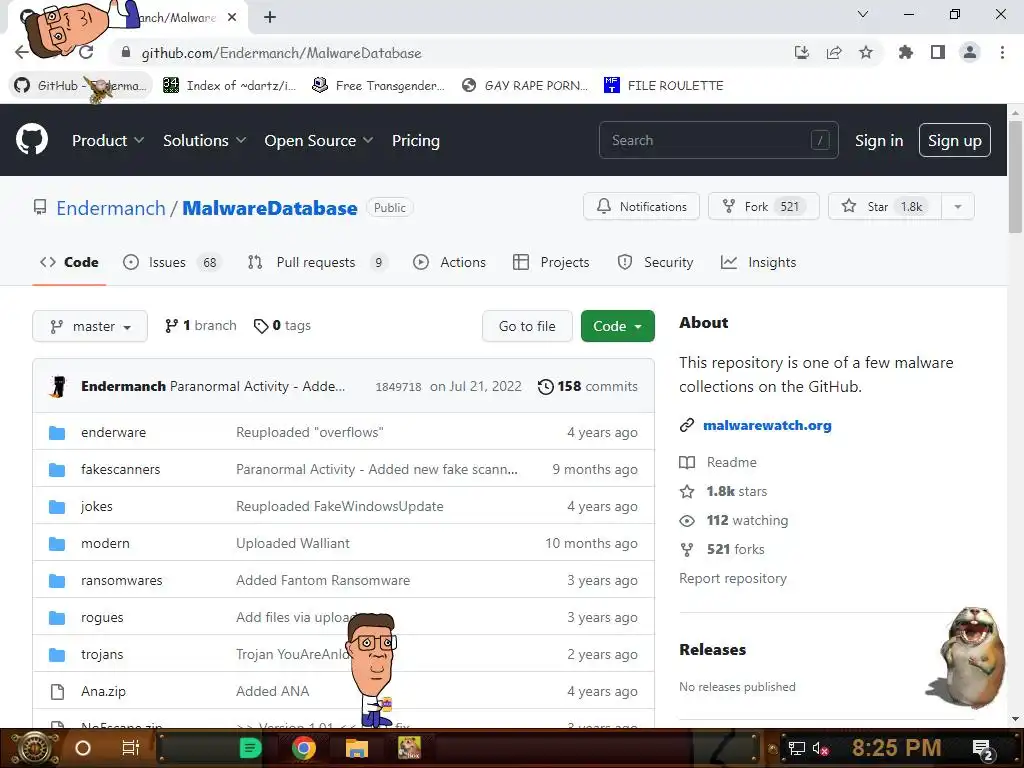
Task: Open new tab with plus icon
Action: [270, 17]
